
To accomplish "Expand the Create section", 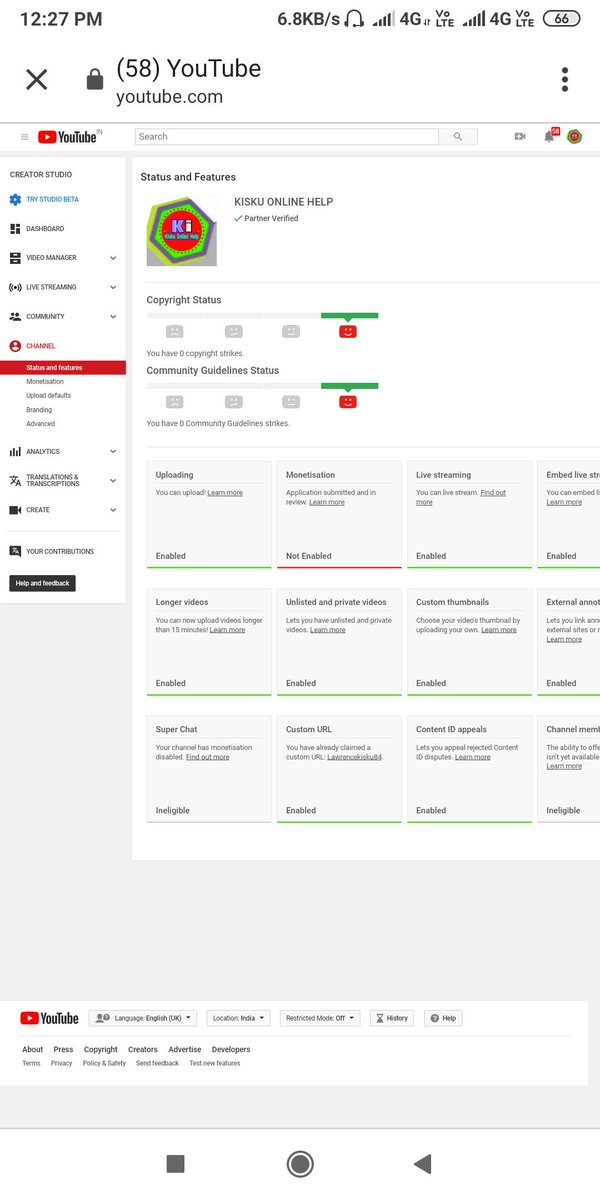I will coord(63,510).
